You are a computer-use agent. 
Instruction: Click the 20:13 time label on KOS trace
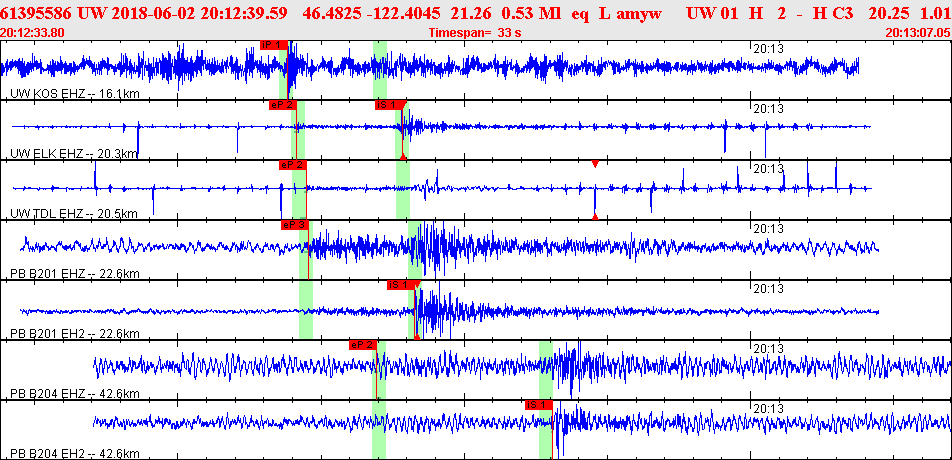pyautogui.click(x=768, y=48)
